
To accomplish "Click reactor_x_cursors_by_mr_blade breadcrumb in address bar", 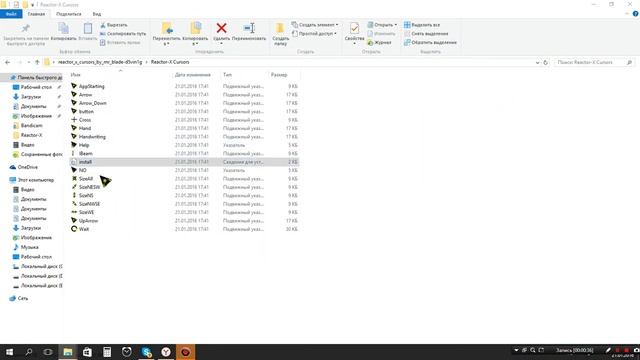I will pyautogui.click(x=100, y=62).
